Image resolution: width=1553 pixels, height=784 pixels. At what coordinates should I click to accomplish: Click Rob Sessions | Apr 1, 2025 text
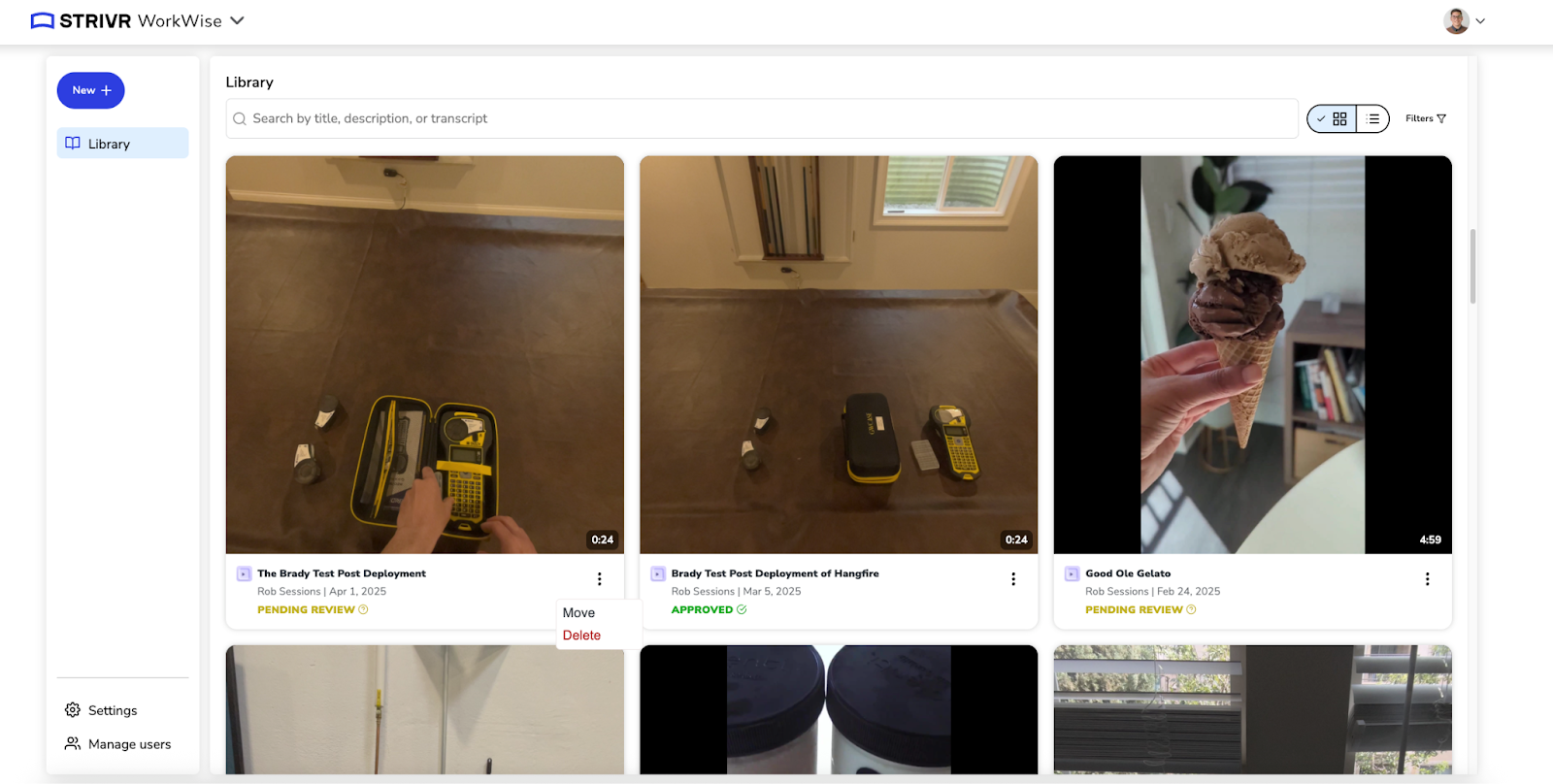[321, 591]
